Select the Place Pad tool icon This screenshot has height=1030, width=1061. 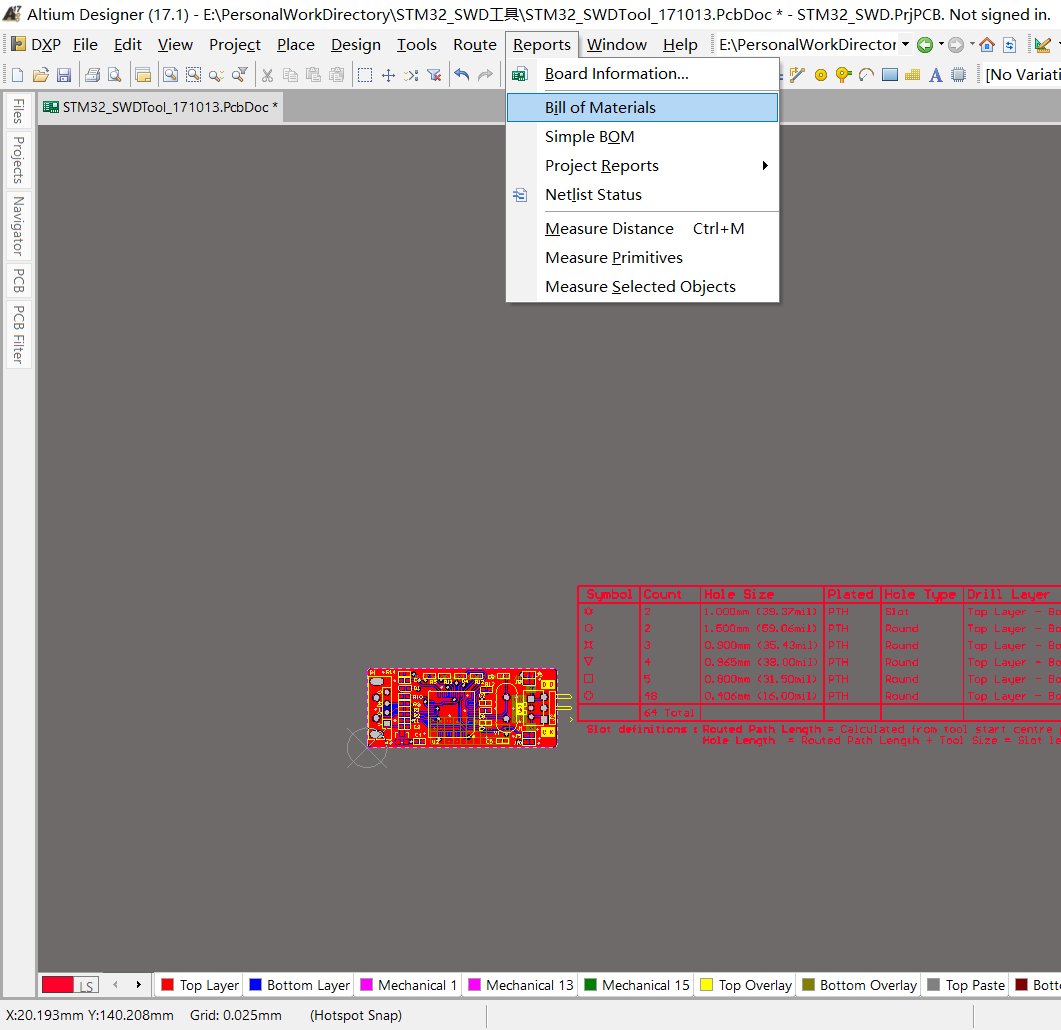[821, 75]
